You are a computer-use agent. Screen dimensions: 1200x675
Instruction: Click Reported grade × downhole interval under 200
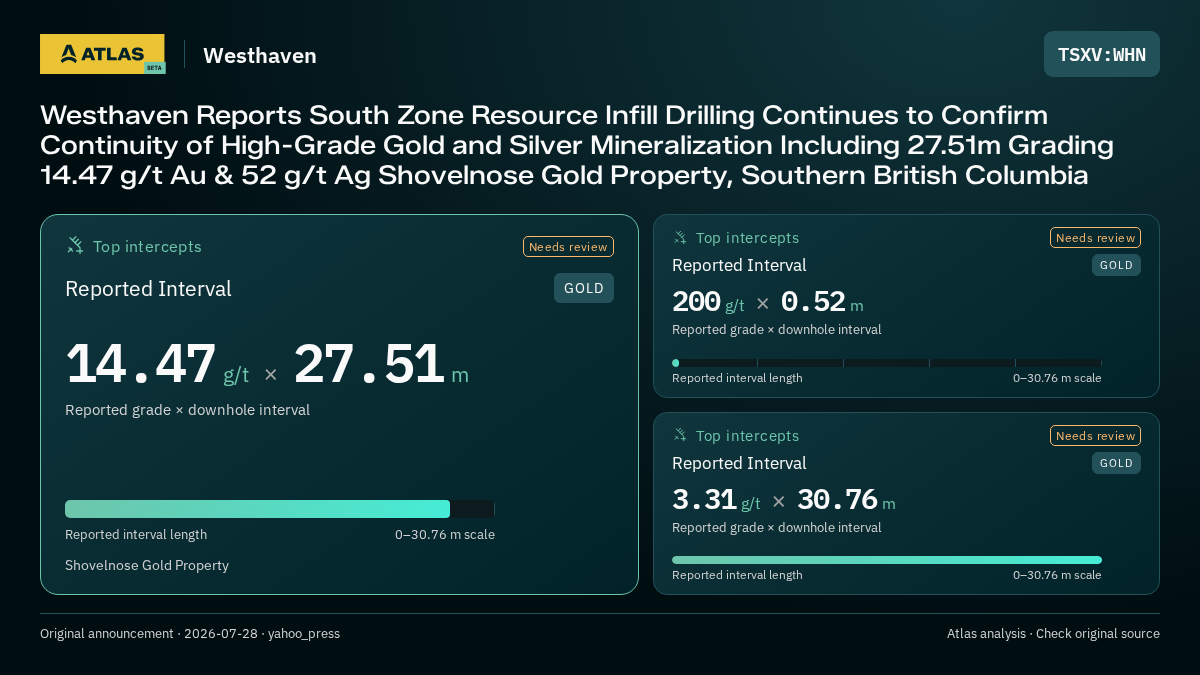(x=776, y=329)
